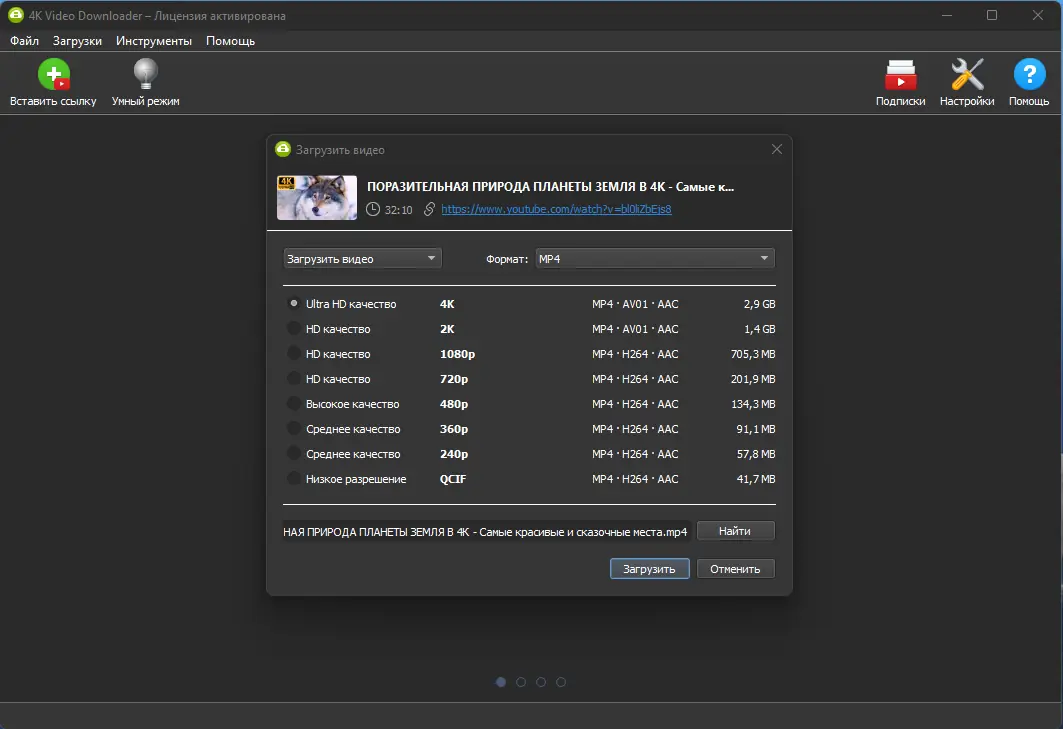Screen dimensions: 1063x729
Task: Select third page indicator dot
Action: pos(541,682)
